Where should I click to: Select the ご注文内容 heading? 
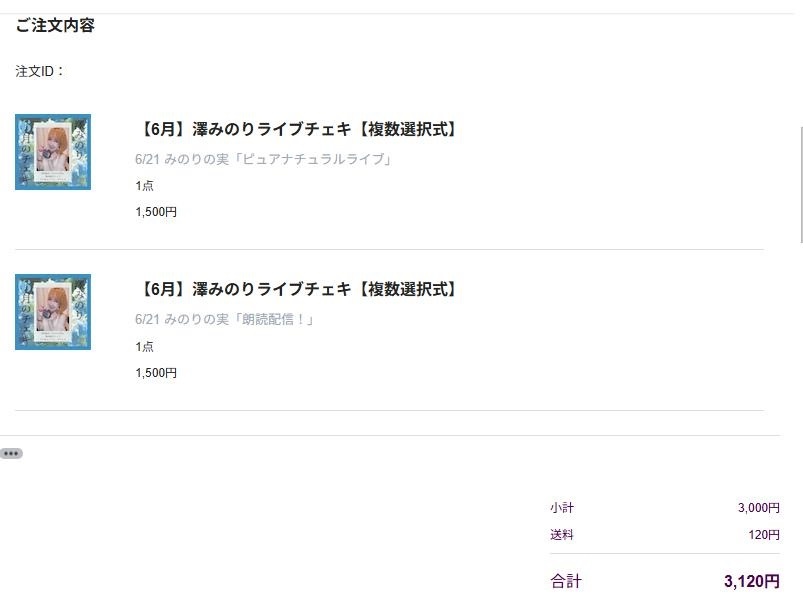click(55, 25)
